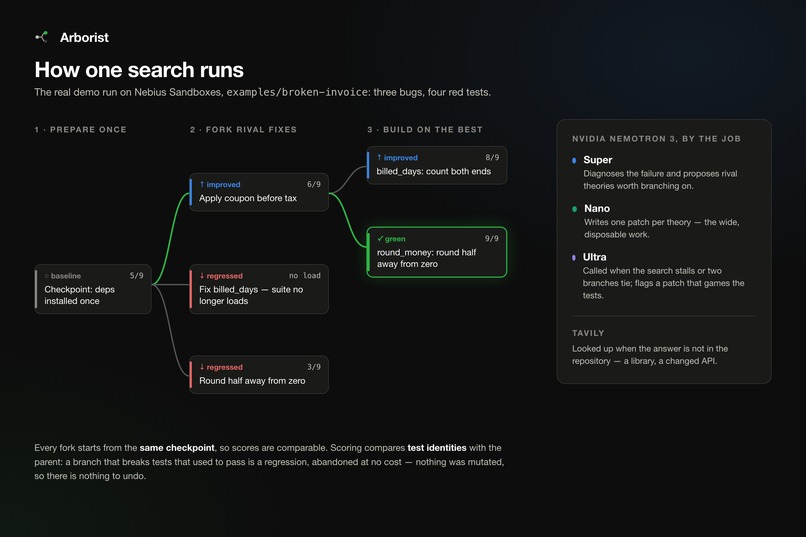Image resolution: width=806 pixels, height=537 pixels.
Task: Click the up-arrow improved icon on billed_days 8/9 card
Action: pyautogui.click(x=379, y=157)
